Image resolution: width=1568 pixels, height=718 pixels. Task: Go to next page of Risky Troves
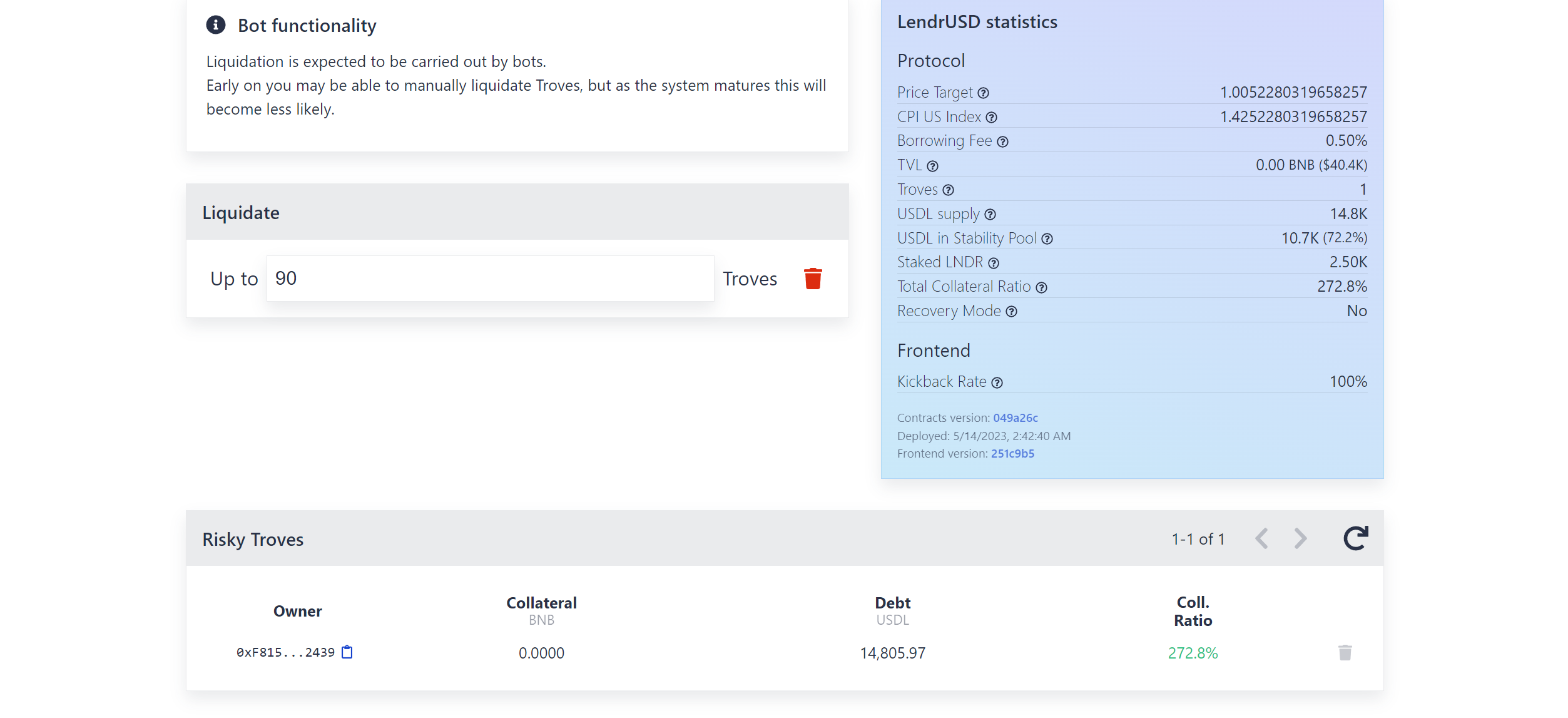tap(1301, 538)
